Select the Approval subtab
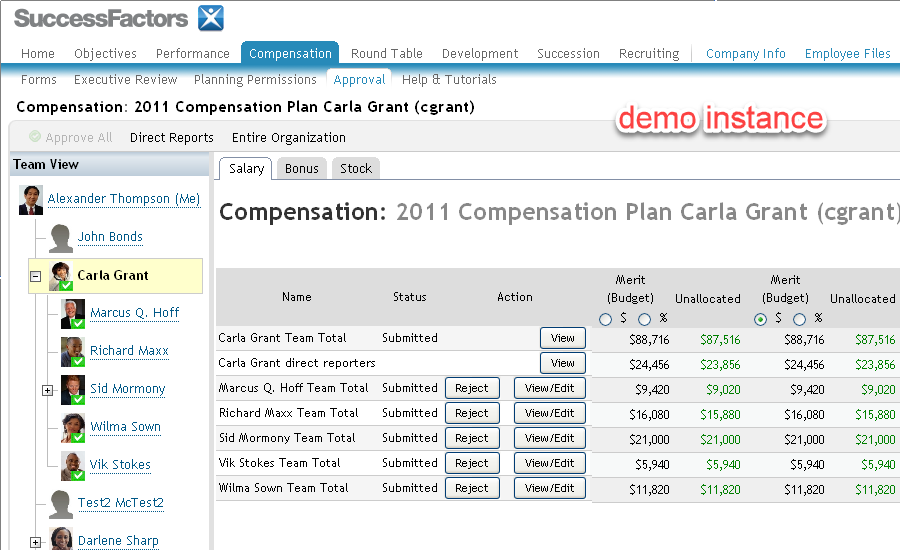The width and height of the screenshot is (900, 550). point(359,79)
